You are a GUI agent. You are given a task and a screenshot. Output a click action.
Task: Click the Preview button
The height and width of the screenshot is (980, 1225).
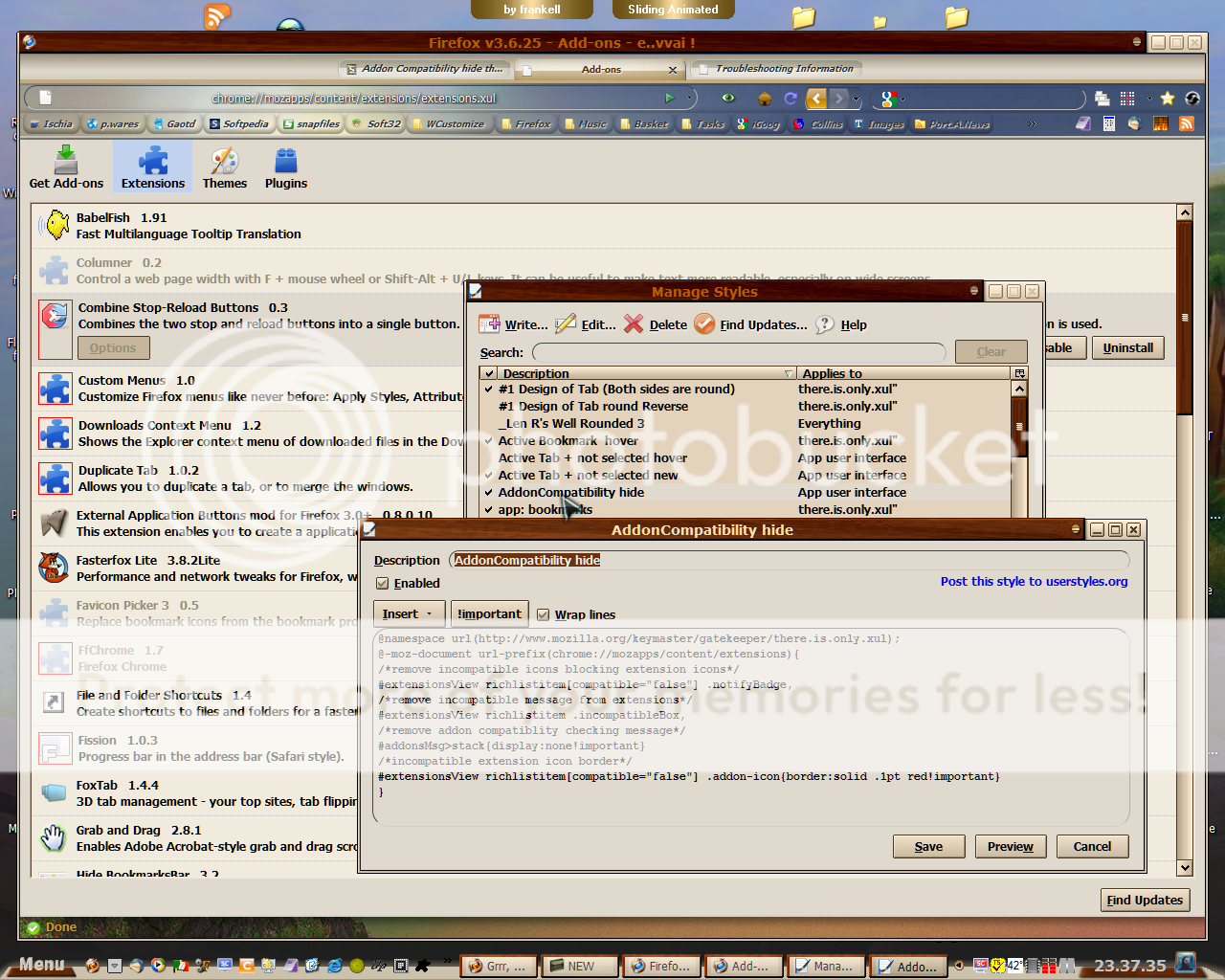coord(1011,846)
